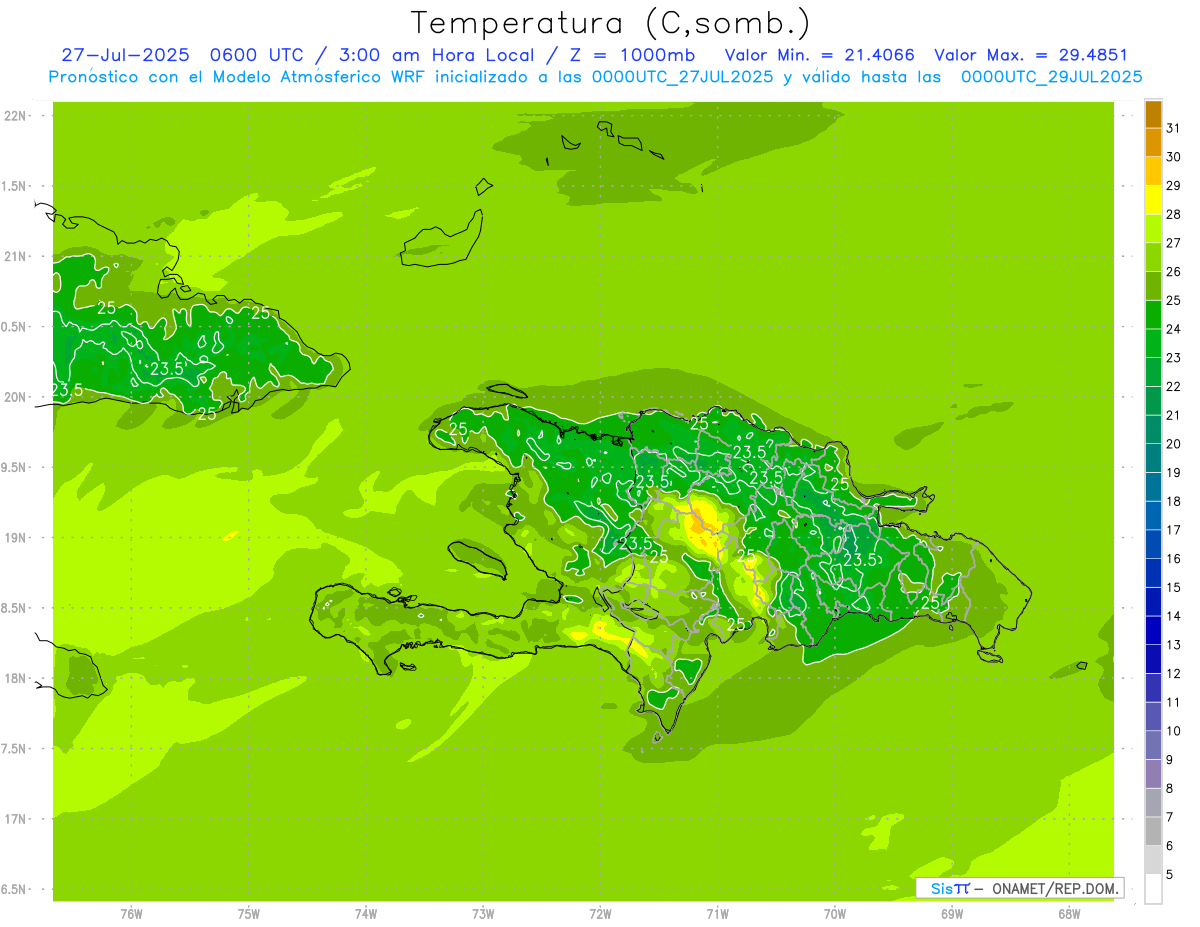Click the legend value "20"
1200x927 pixels.
[1174, 444]
